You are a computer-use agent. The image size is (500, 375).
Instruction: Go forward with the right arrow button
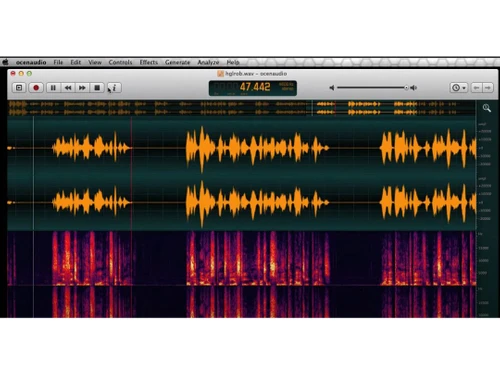[488, 88]
